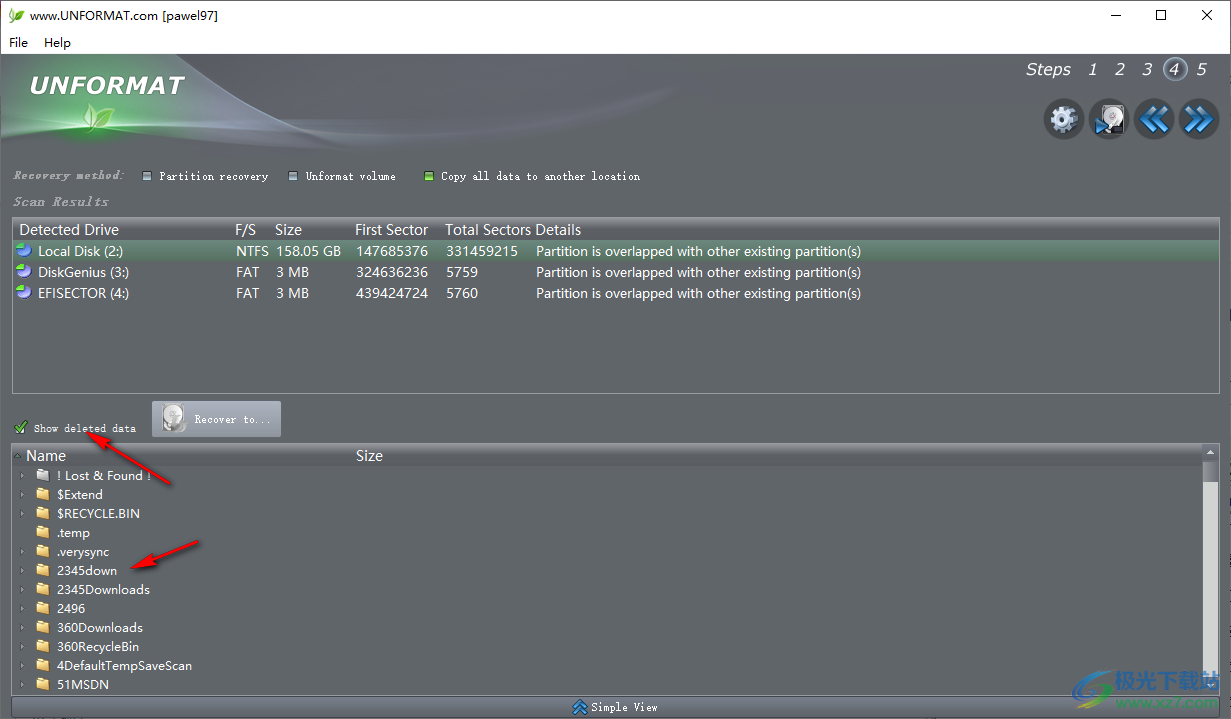Select the .temp folder name
This screenshot has height=719, width=1231.
73,532
